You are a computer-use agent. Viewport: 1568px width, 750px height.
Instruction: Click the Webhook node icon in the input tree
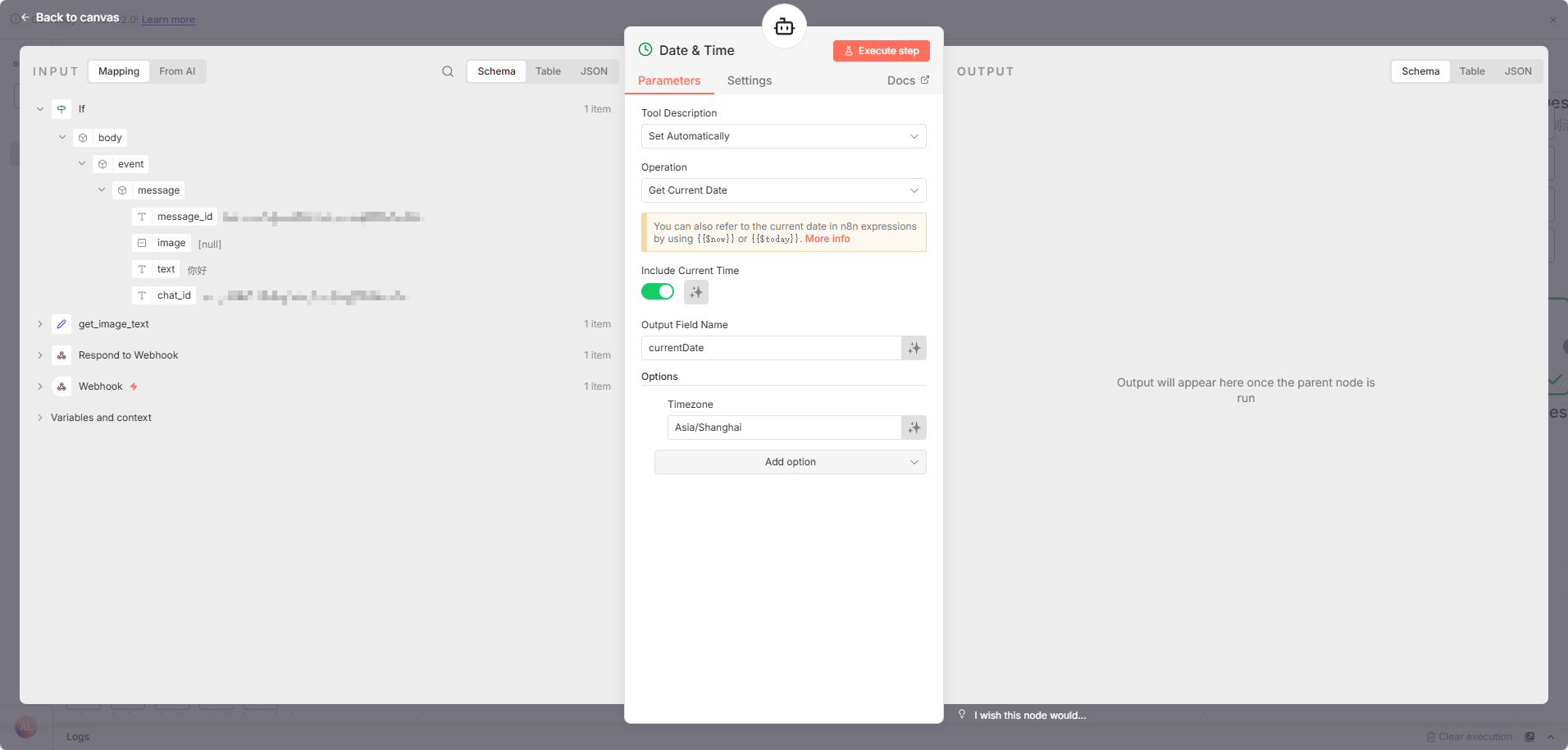click(62, 386)
